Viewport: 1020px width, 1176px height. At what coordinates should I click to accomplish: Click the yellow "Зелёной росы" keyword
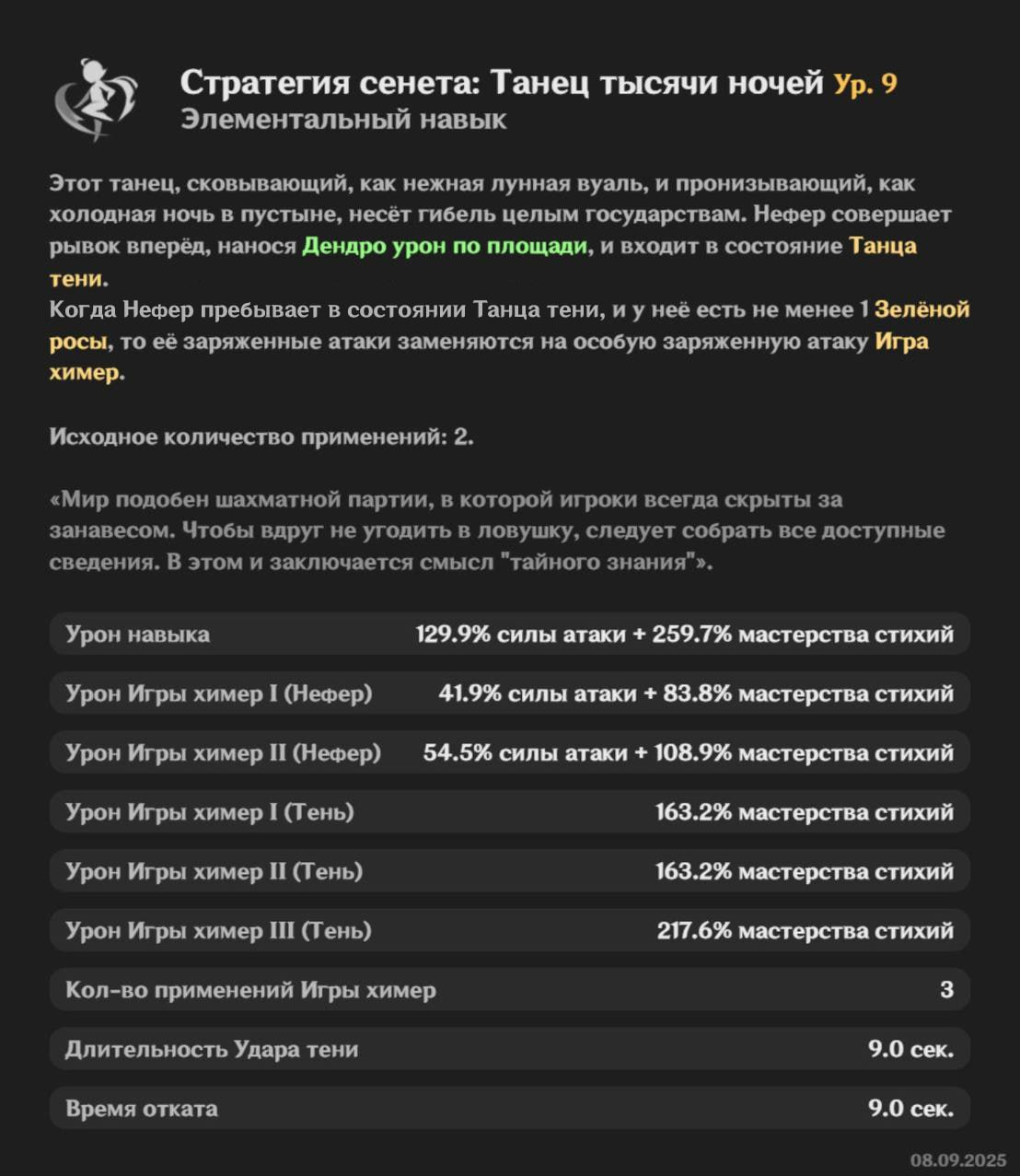coord(921,309)
